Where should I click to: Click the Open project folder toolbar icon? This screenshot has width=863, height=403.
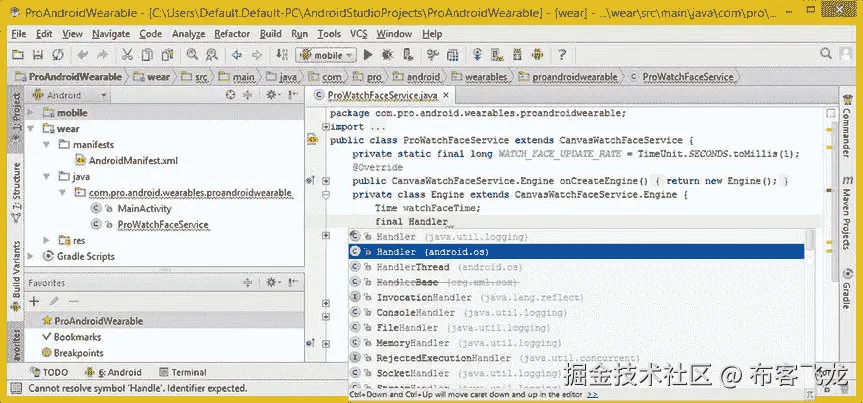(18, 55)
